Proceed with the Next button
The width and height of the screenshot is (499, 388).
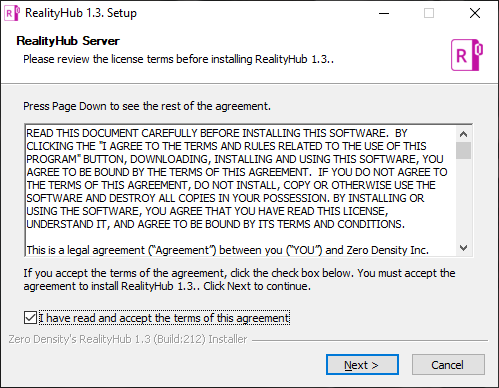click(x=362, y=365)
